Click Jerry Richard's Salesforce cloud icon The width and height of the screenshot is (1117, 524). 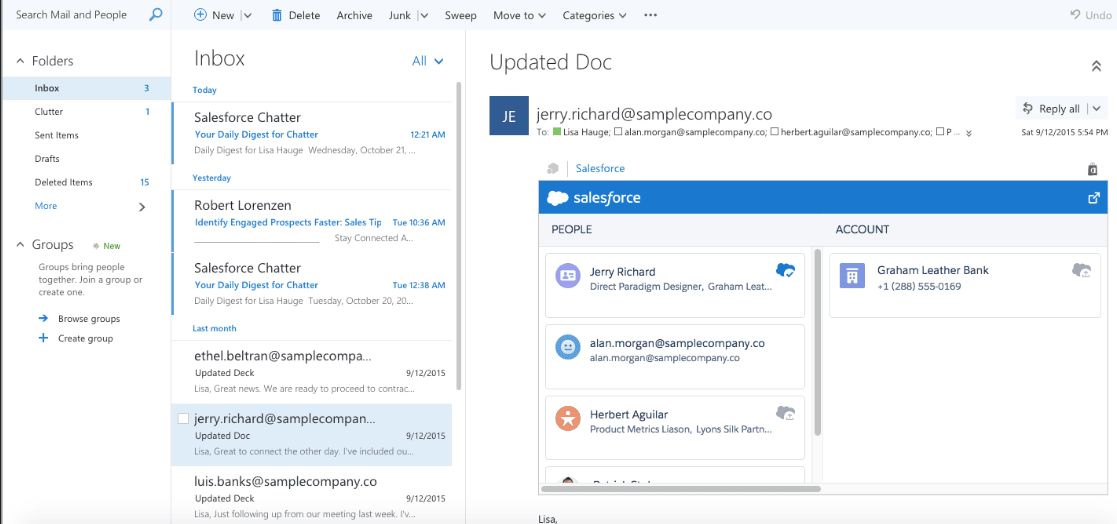click(785, 270)
